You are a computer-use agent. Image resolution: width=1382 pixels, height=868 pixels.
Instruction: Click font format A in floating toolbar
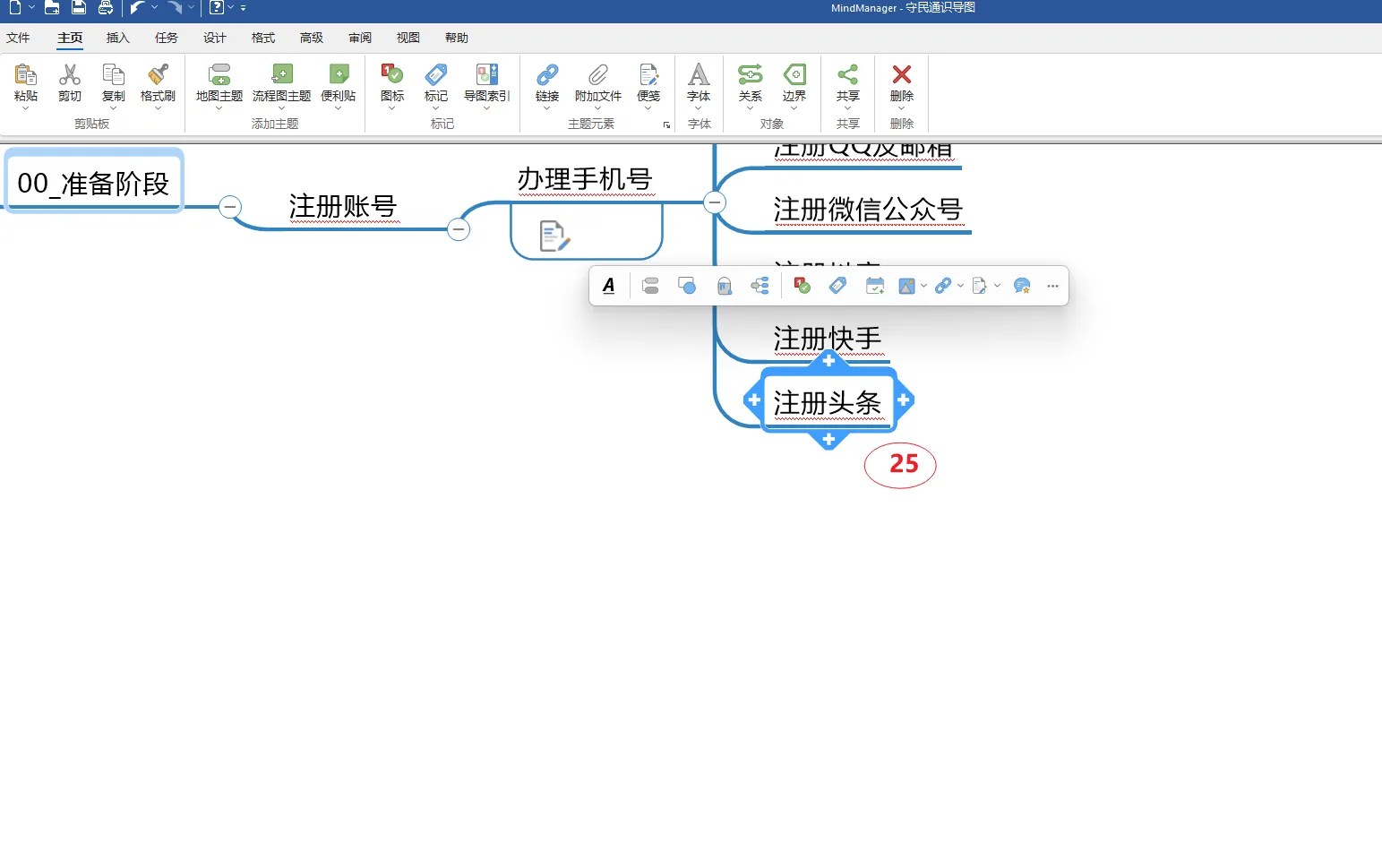tap(609, 286)
